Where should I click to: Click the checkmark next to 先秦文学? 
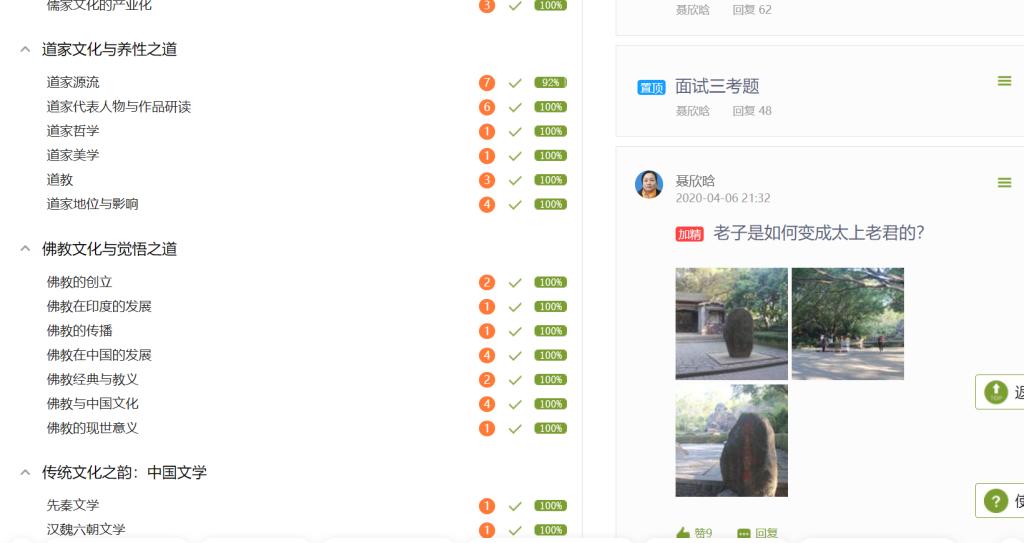click(515, 506)
